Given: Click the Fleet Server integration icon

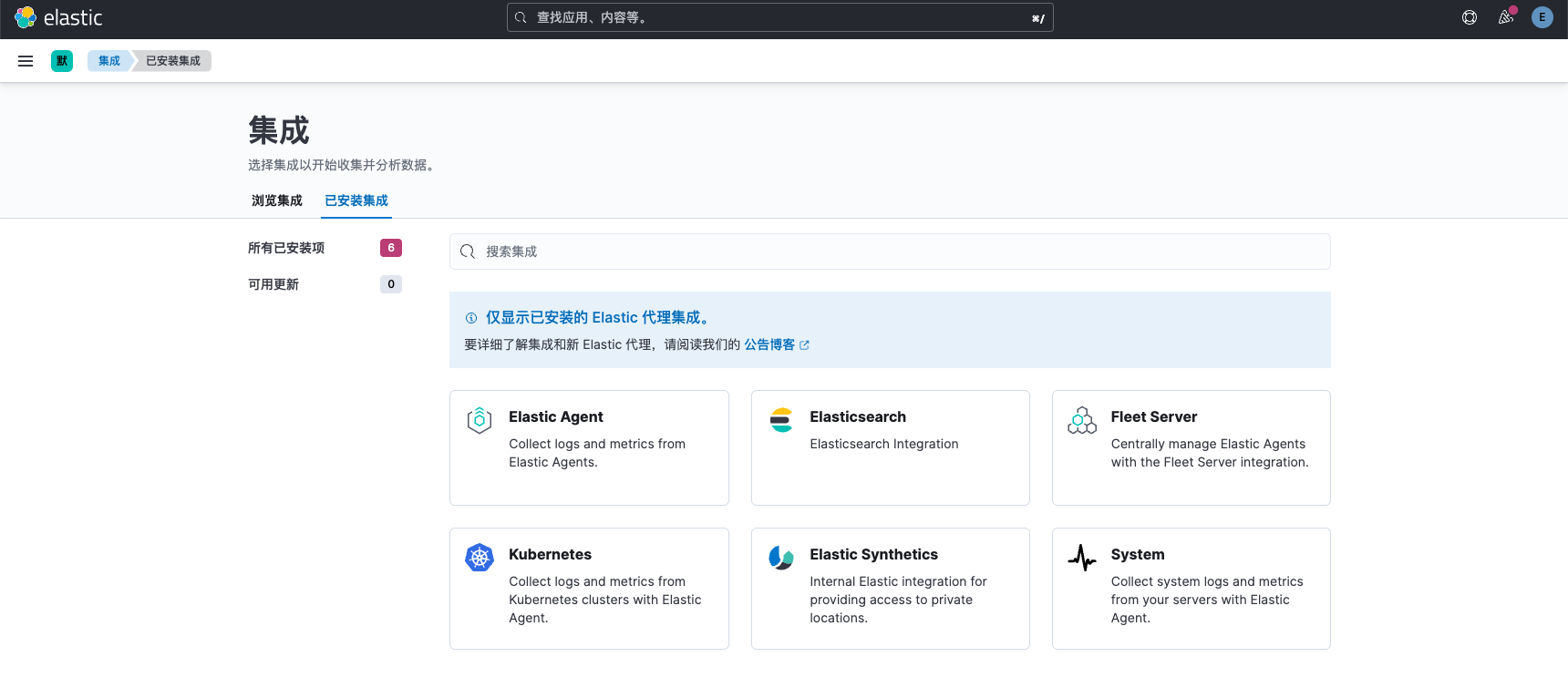Looking at the screenshot, I should pyautogui.click(x=1082, y=420).
